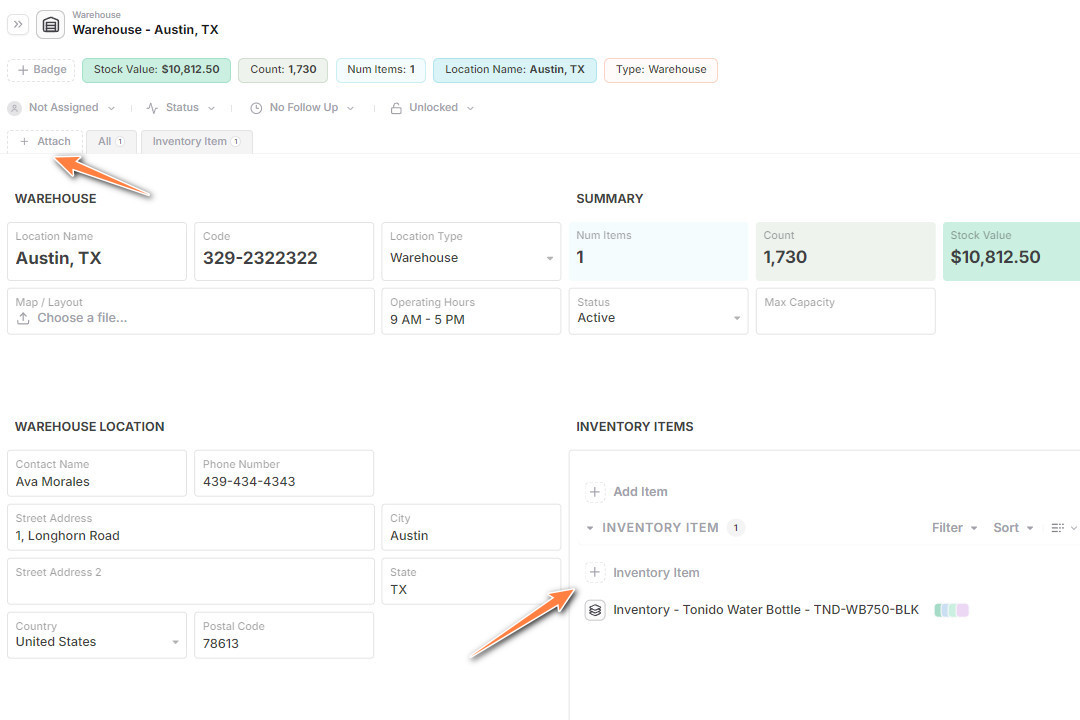Screen dimensions: 1080x720
Task: Expand sidebar with double-chevron icon
Action: [18, 24]
